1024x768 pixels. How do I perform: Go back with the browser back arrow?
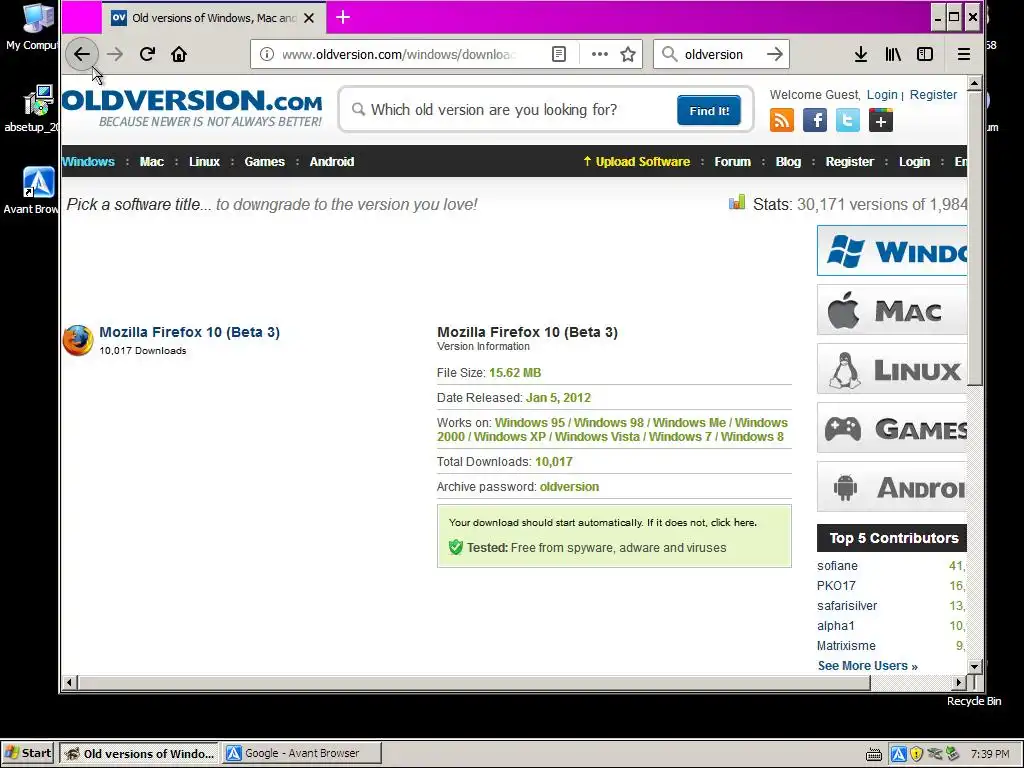point(82,54)
